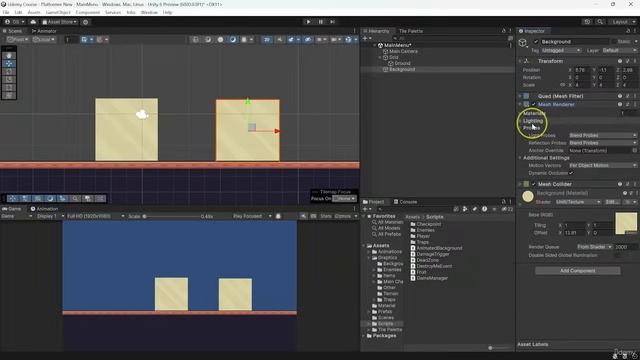Toggle Dynamic Occlusion checkbox
Screen dimensions: 640x360
[571, 173]
